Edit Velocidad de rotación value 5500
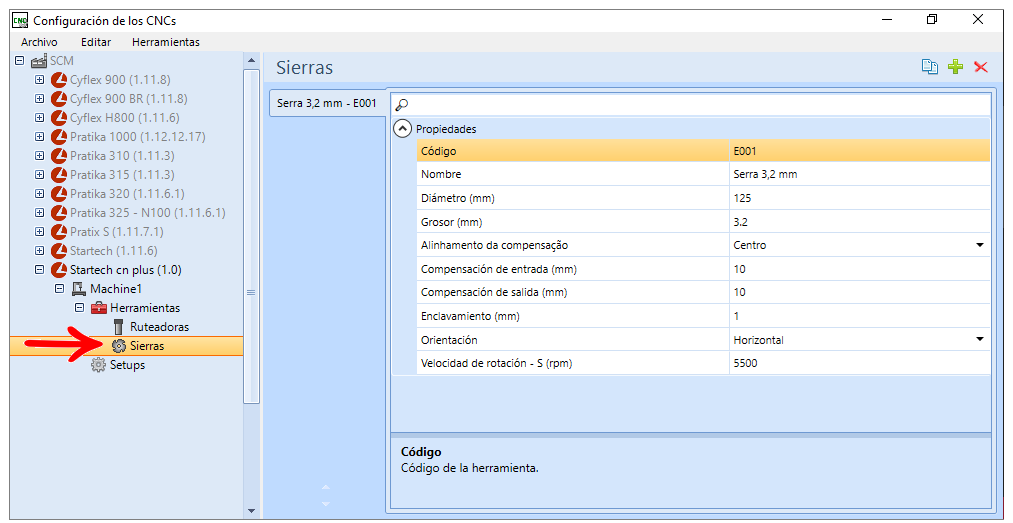The height and width of the screenshot is (523, 1013). tap(859, 364)
